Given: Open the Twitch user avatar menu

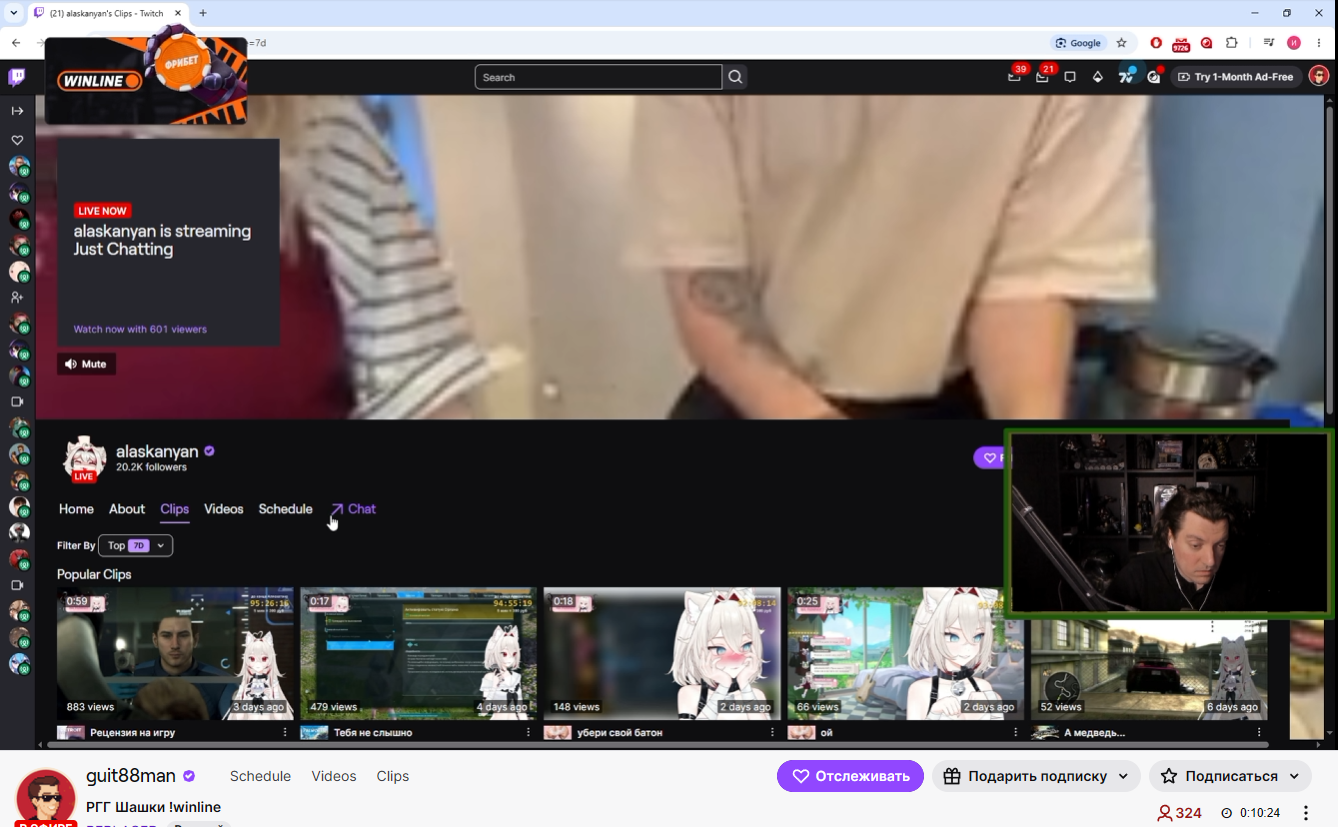Looking at the screenshot, I should (1319, 77).
